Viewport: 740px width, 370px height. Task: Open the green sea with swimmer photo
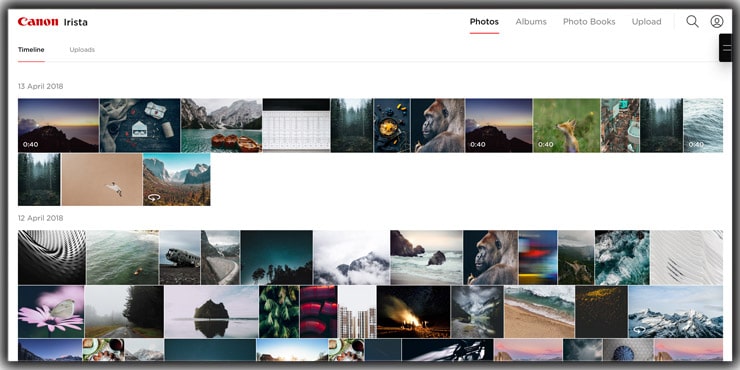point(123,257)
